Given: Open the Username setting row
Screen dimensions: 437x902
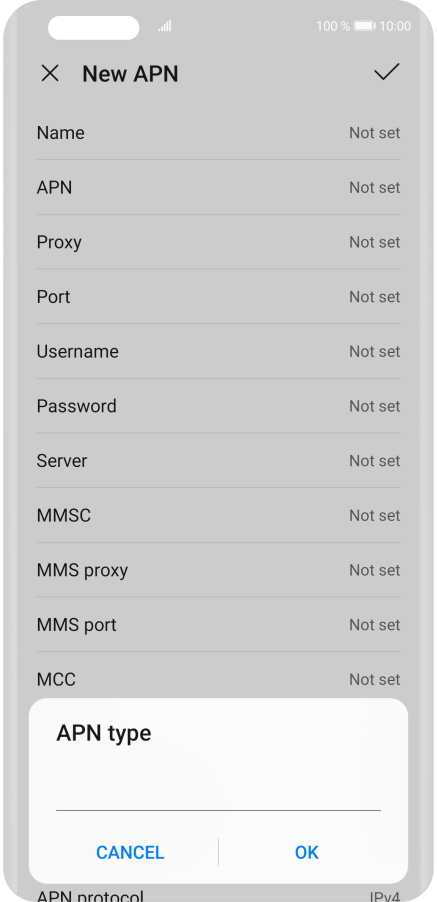Looking at the screenshot, I should [x=218, y=351].
